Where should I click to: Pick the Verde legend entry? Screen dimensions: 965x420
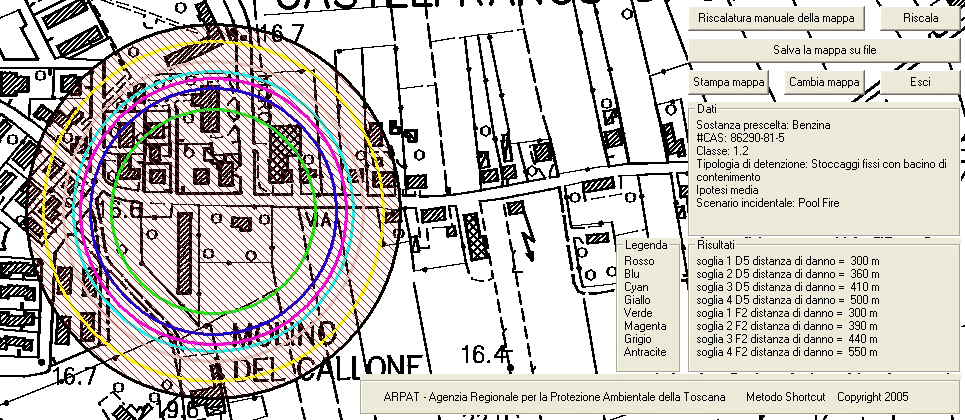[638, 313]
